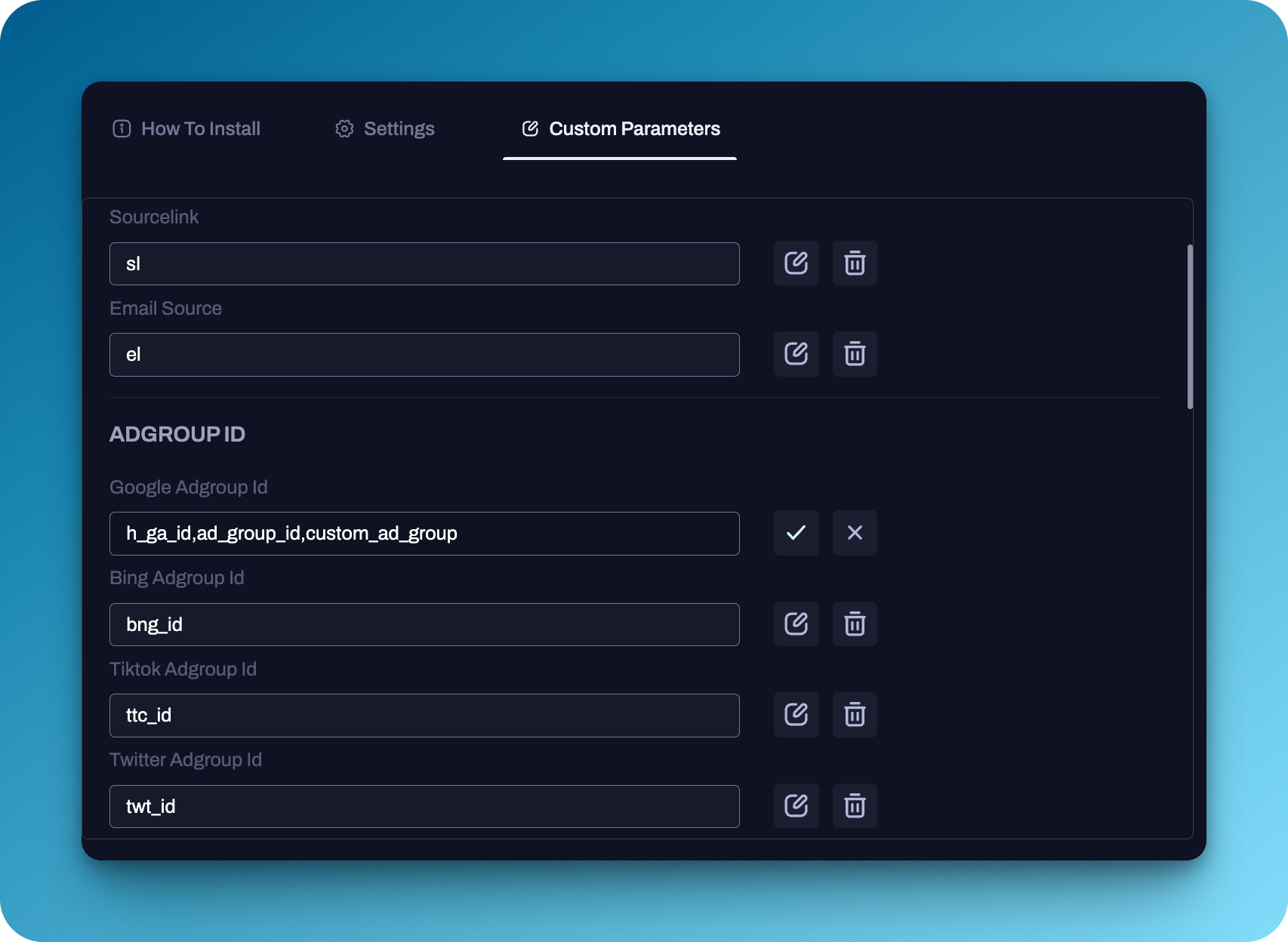Viewport: 1288px width, 942px height.
Task: Click the Tiktok Adgroup Id label
Action: point(183,669)
